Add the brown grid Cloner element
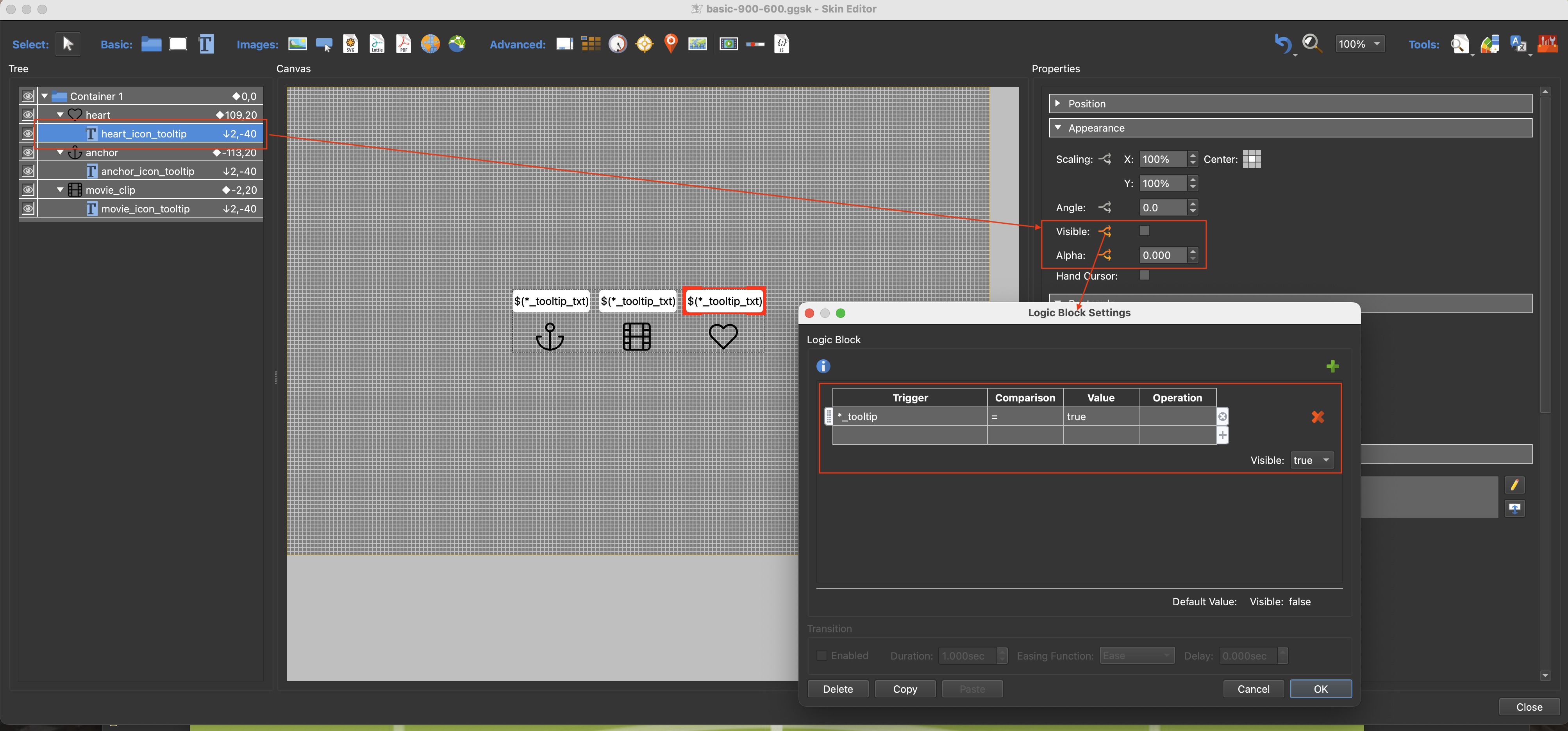The width and height of the screenshot is (1568, 731). click(x=590, y=44)
